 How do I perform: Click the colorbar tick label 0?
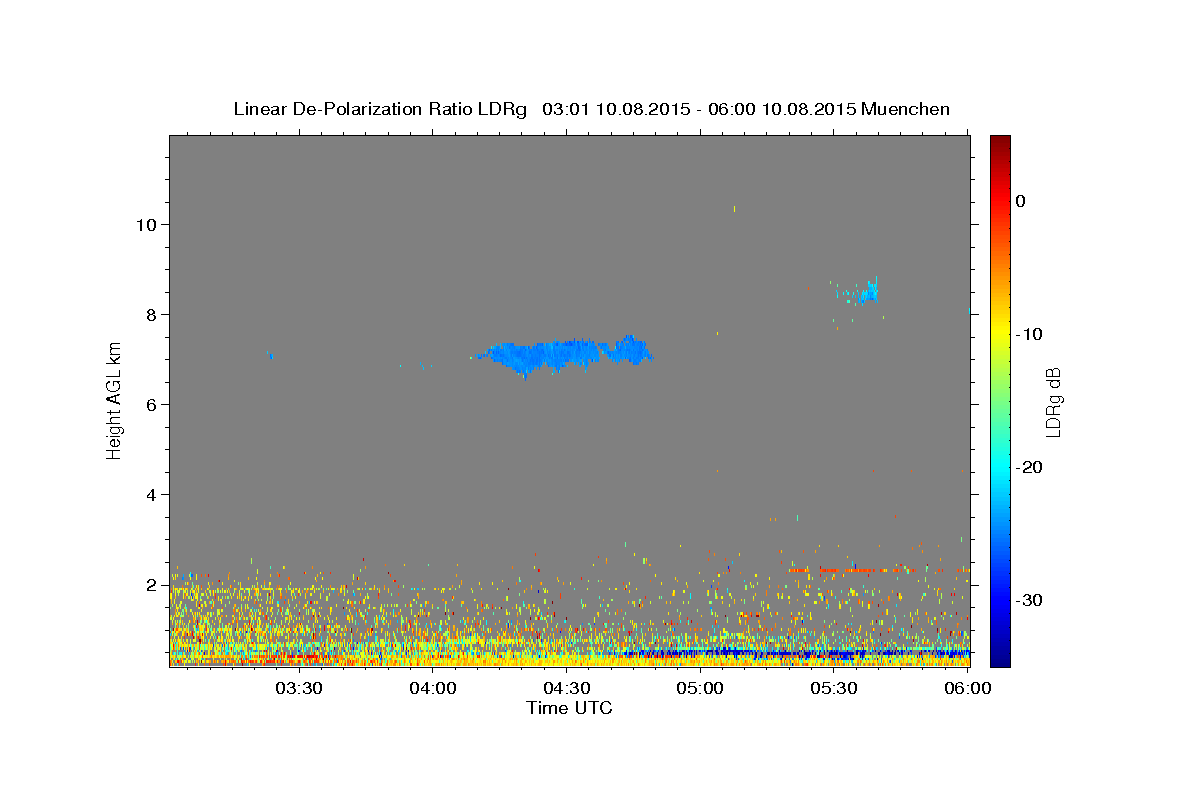(1021, 201)
